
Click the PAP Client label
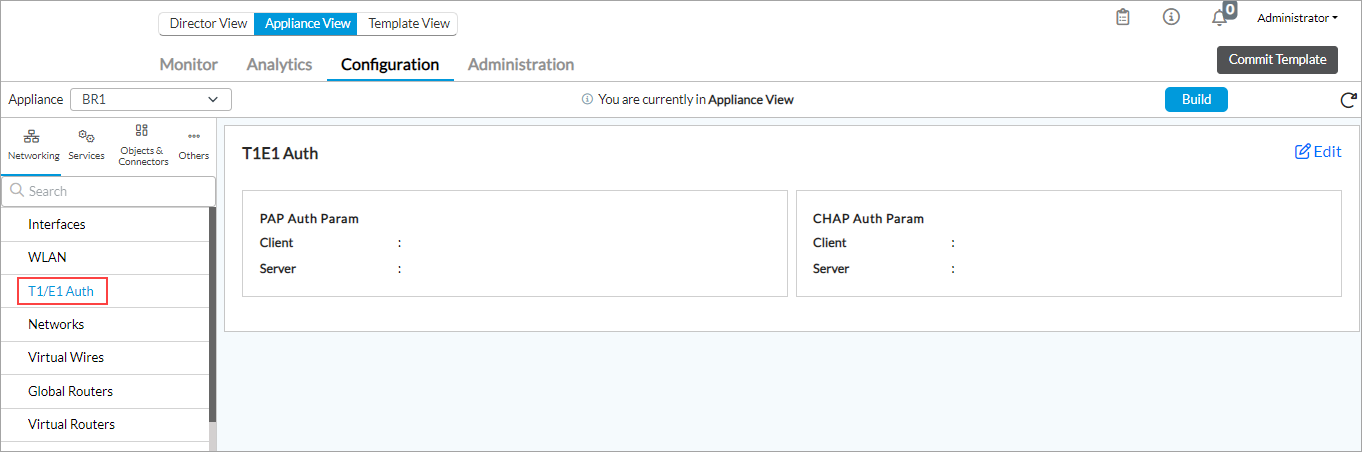[x=277, y=243]
